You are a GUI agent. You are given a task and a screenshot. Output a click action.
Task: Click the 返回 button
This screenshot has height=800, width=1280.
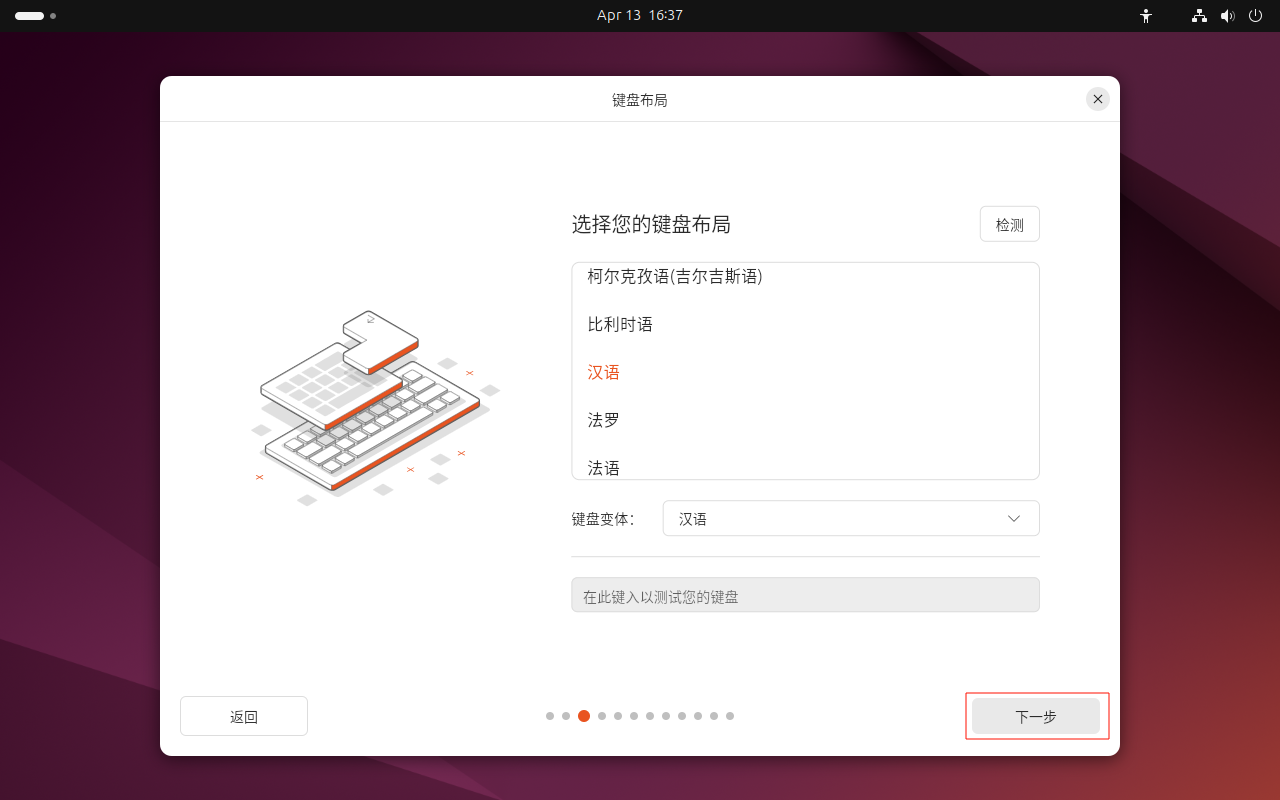point(244,716)
